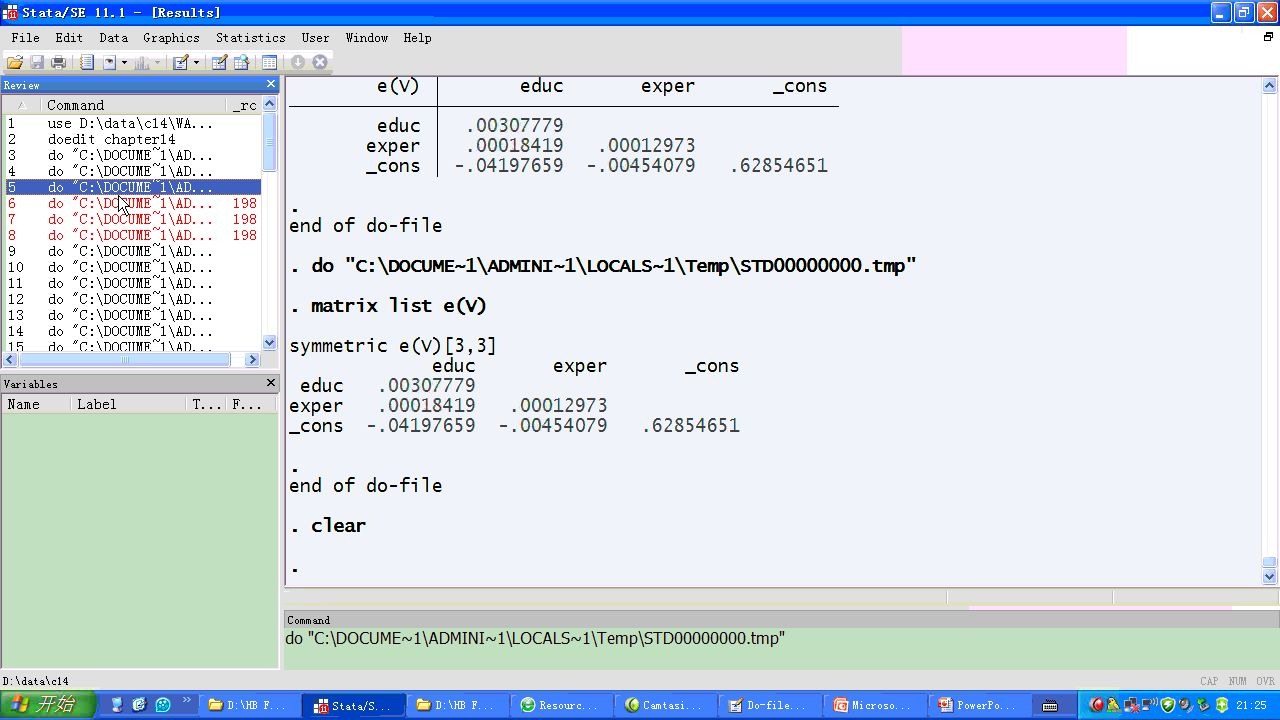This screenshot has height=720, width=1280.
Task: Click the Review horizontal scroll-right arrow
Action: coord(252,359)
